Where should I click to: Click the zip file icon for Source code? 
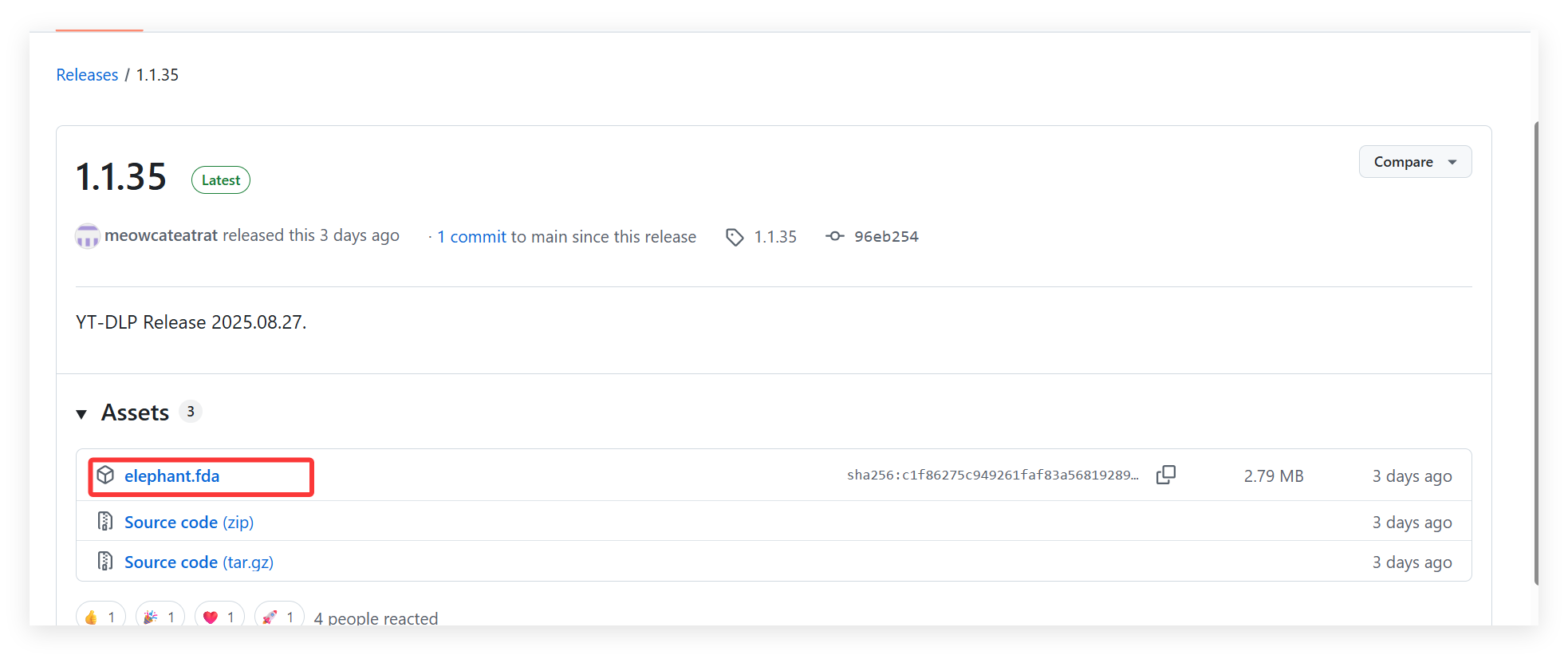pyautogui.click(x=105, y=522)
